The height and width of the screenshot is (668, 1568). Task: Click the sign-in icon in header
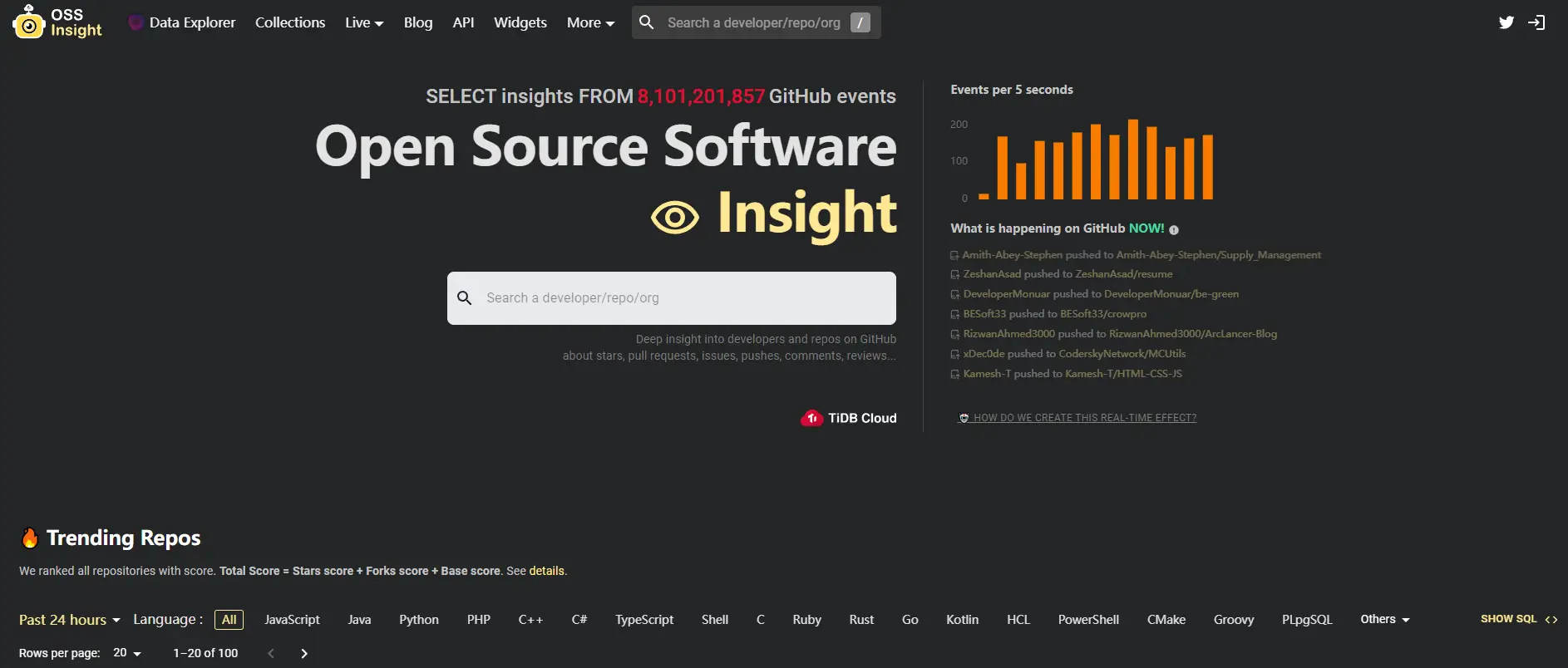(x=1536, y=22)
